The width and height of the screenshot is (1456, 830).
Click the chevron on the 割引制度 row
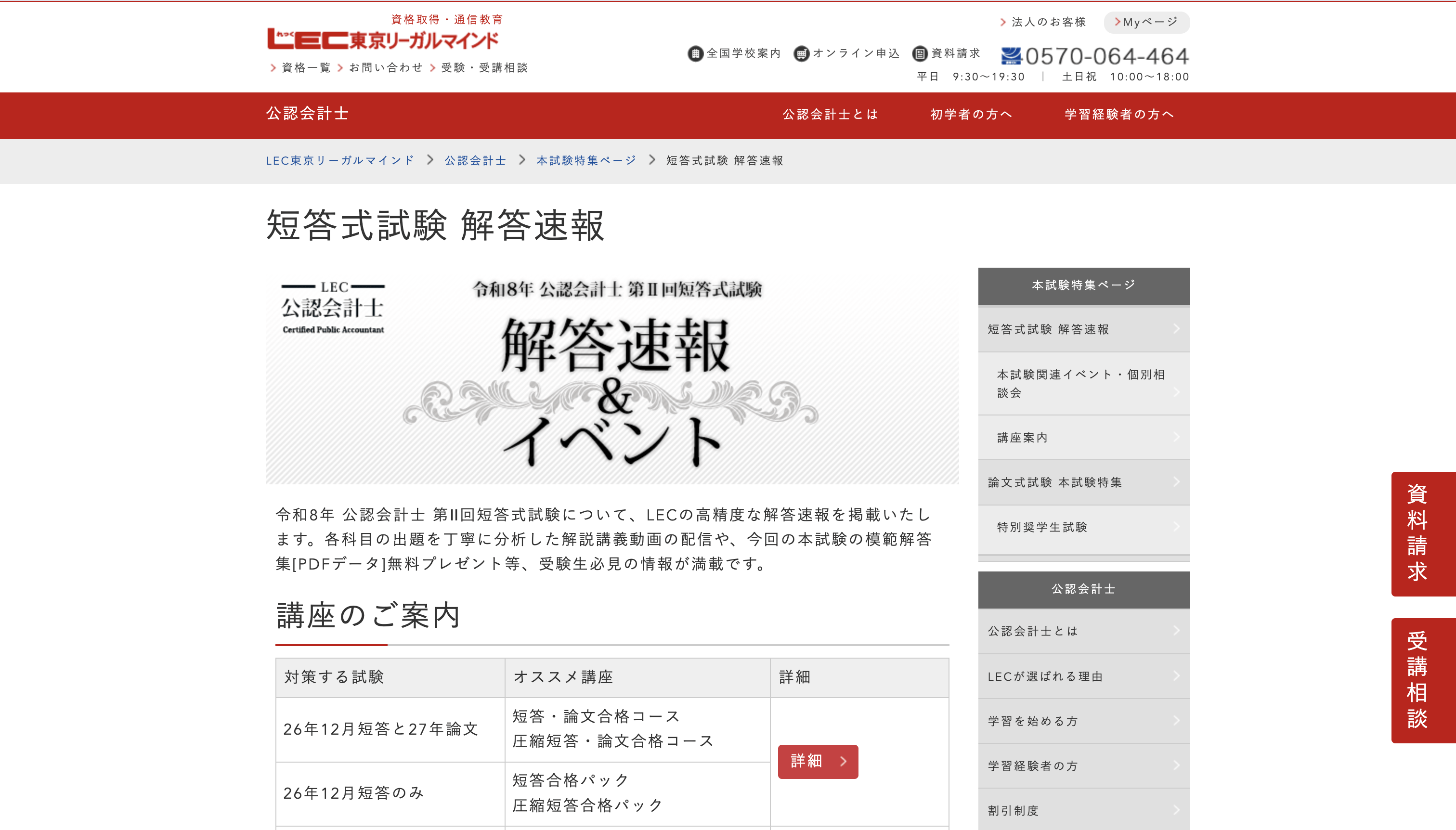1176,810
